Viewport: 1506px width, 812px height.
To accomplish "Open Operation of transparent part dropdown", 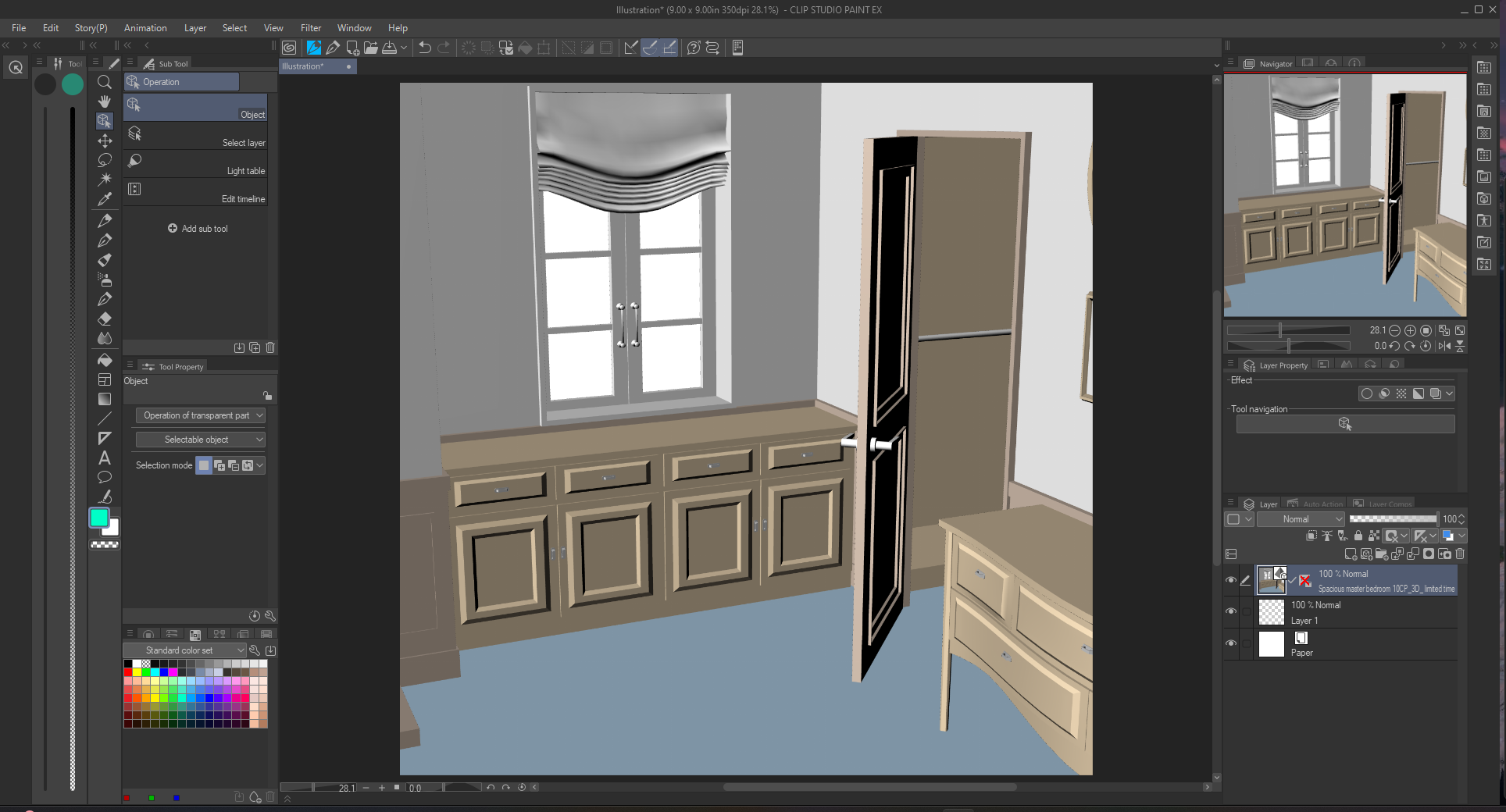I will click(x=200, y=415).
